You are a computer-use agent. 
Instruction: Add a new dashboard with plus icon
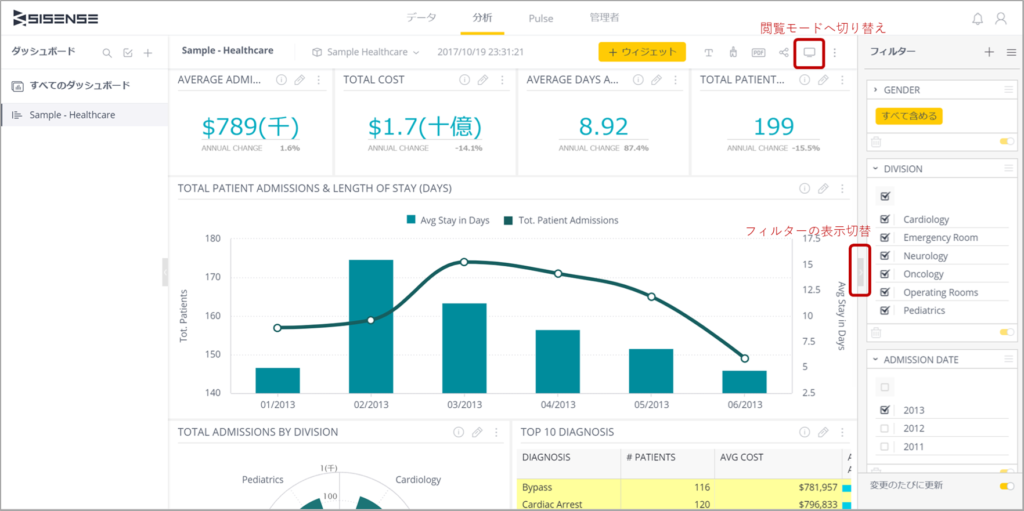[x=148, y=53]
